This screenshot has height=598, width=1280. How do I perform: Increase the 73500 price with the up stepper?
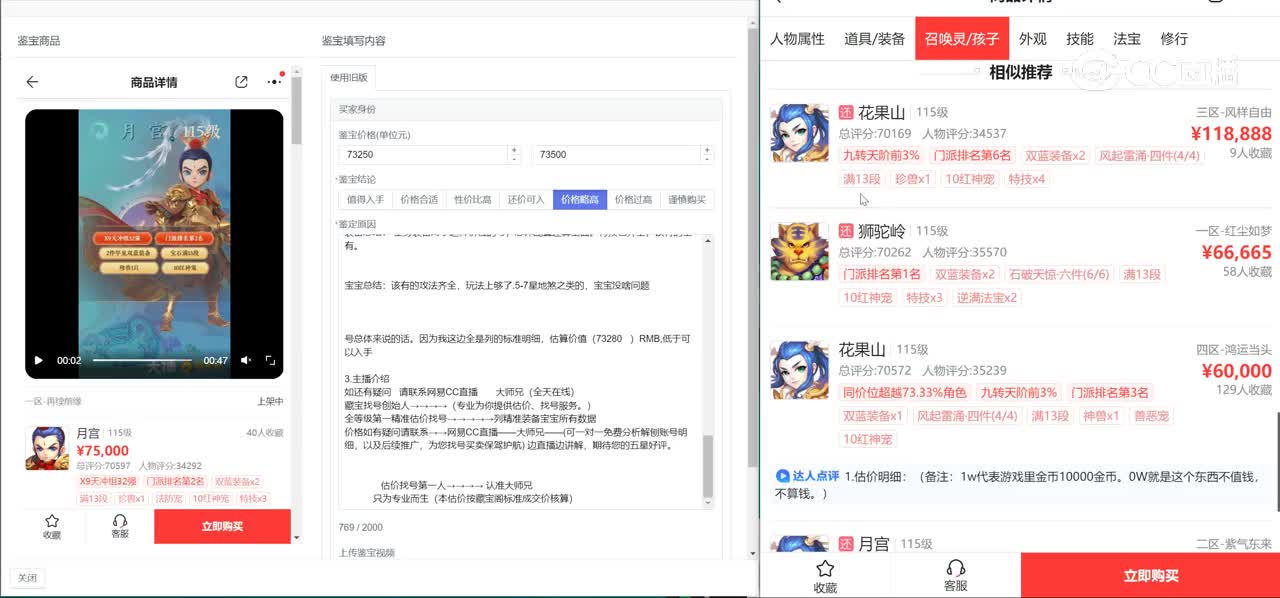708,150
